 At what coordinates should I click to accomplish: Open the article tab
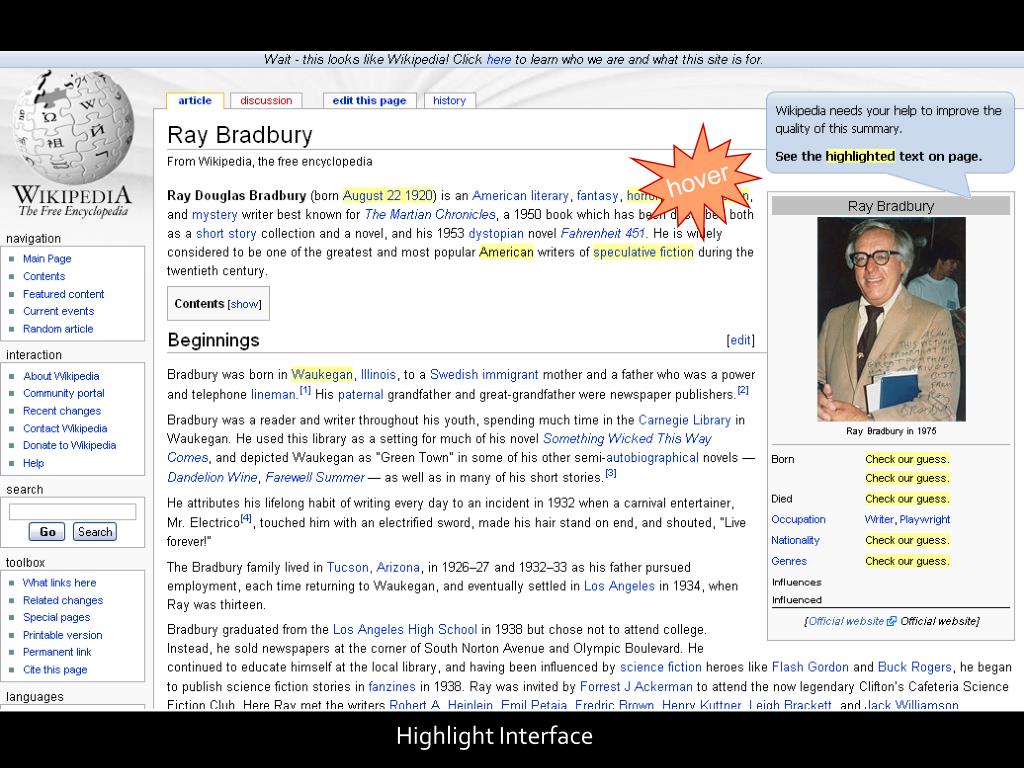[195, 101]
